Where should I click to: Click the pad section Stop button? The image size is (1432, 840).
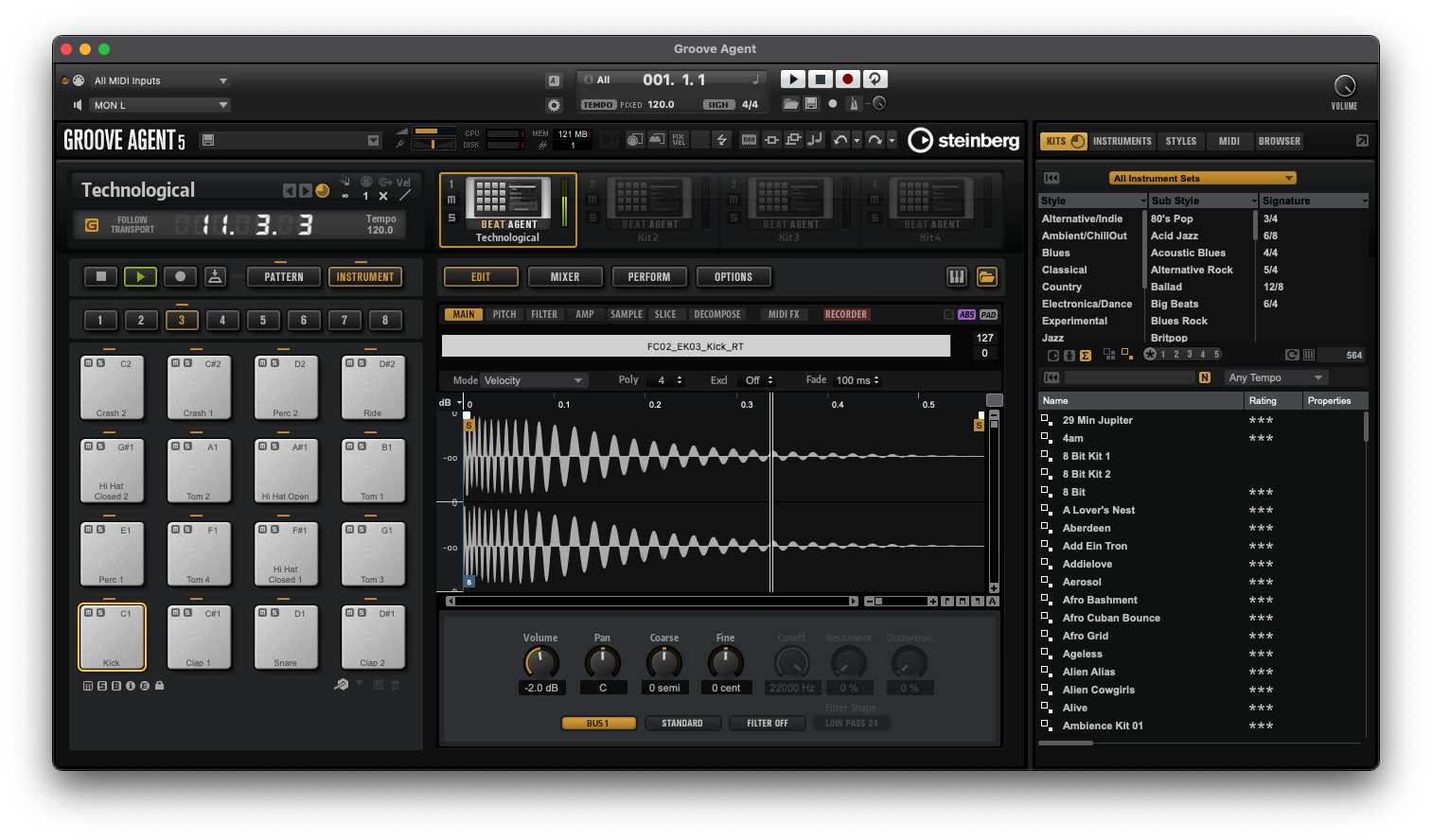(100, 276)
